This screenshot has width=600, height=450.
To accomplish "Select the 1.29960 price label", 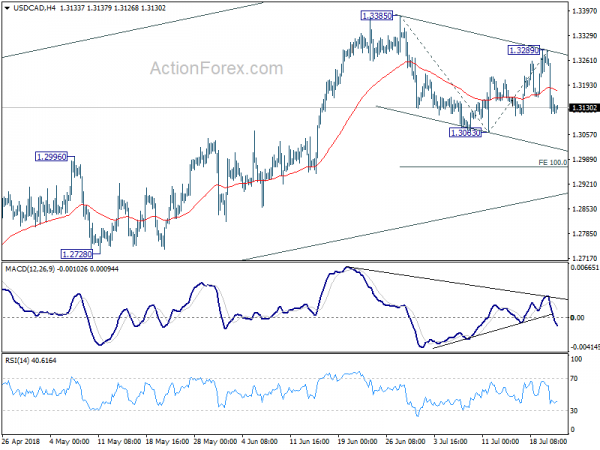I will (51, 157).
